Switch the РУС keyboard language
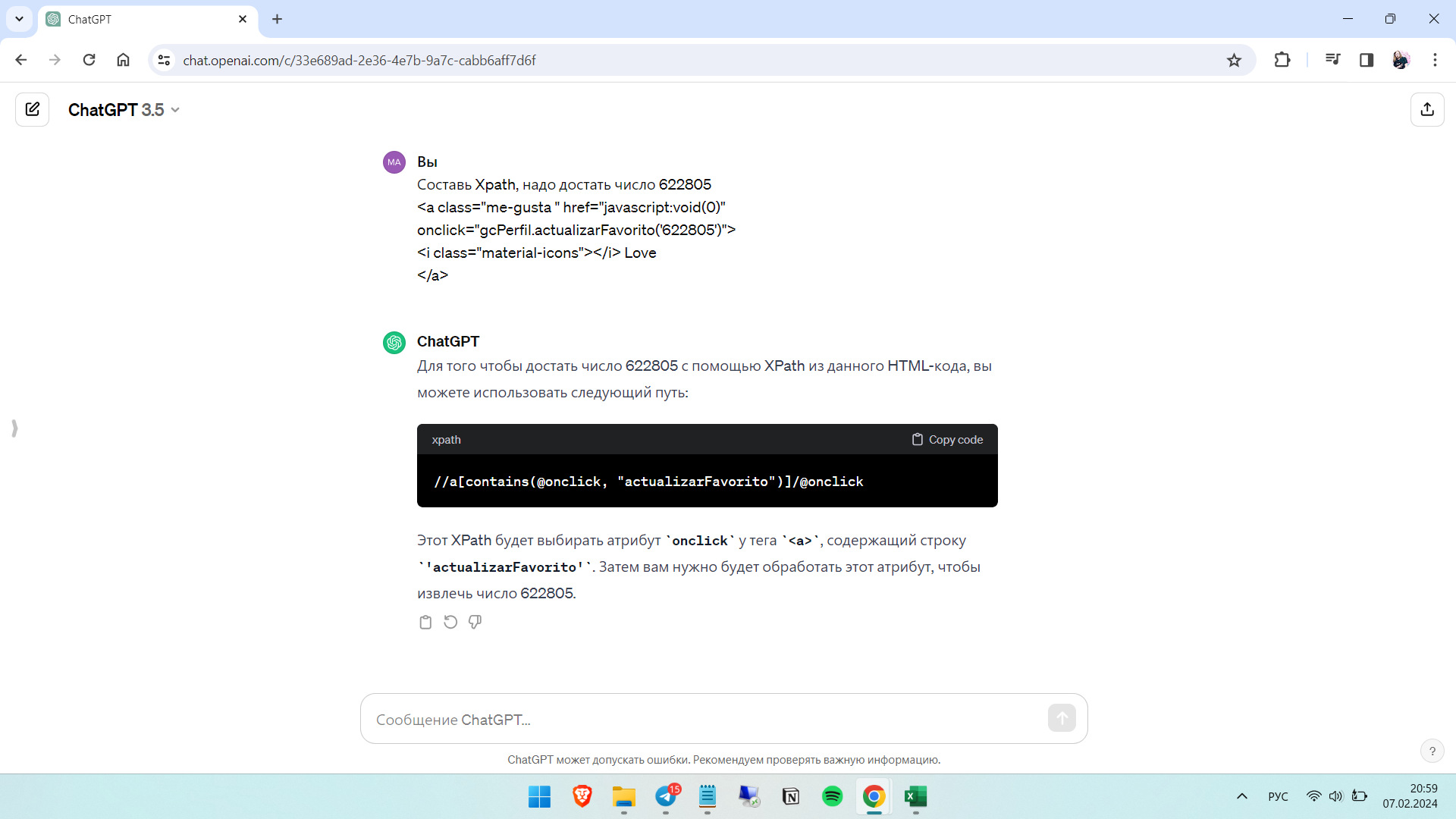The image size is (1456, 819). pos(1278,796)
